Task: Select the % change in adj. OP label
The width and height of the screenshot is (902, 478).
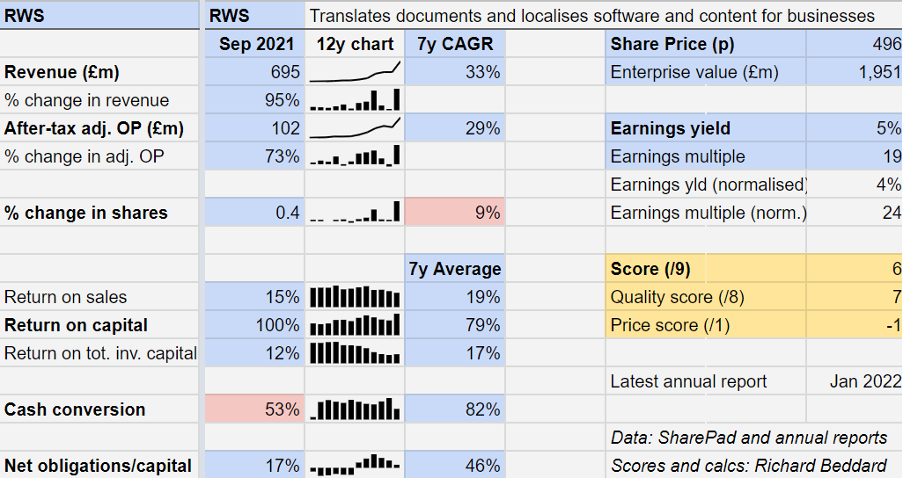Action: [100, 156]
